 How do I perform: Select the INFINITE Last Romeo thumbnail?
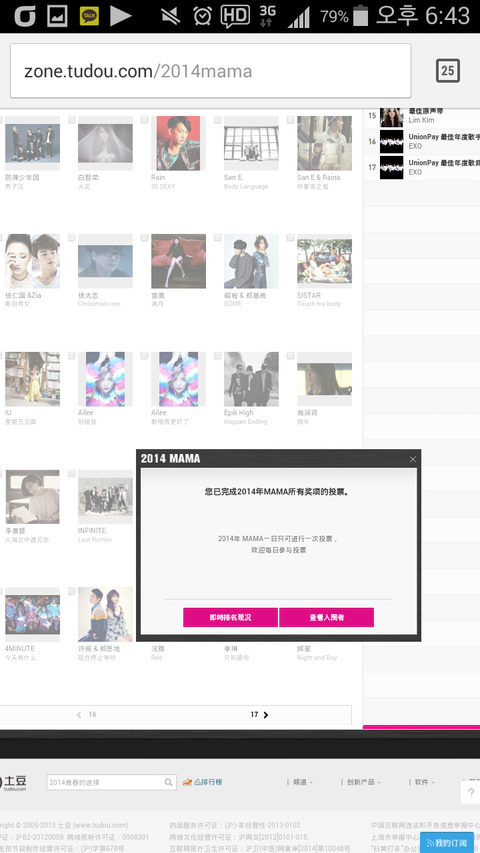point(105,497)
